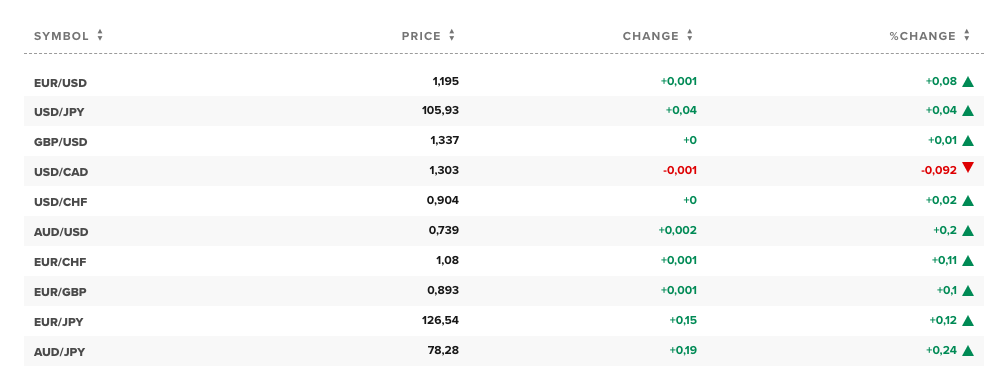The height and width of the screenshot is (392, 1008).
Task: Click the green up triangle for EUR/USD
Action: point(968,82)
